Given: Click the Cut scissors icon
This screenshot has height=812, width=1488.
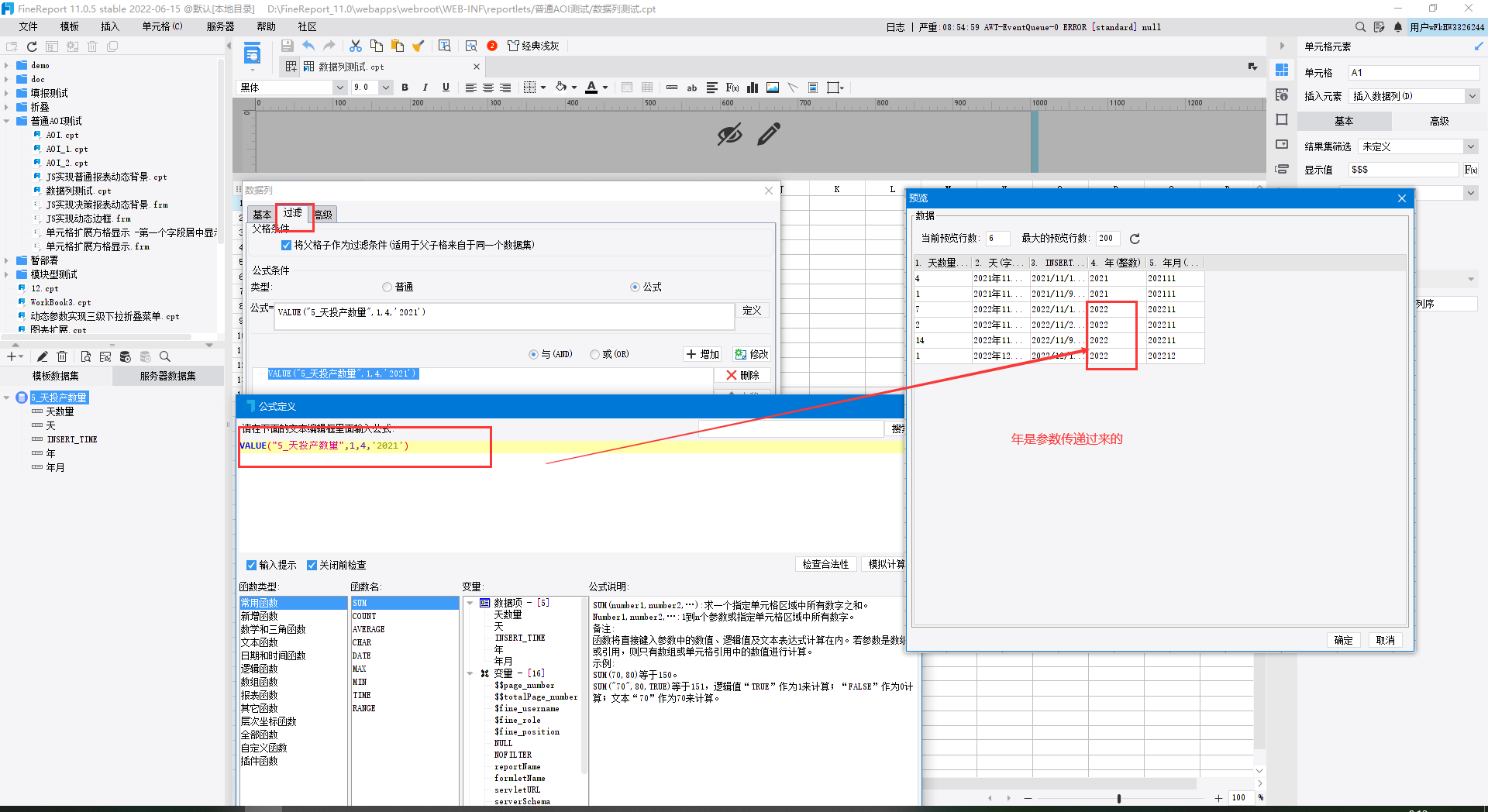Looking at the screenshot, I should (x=356, y=46).
